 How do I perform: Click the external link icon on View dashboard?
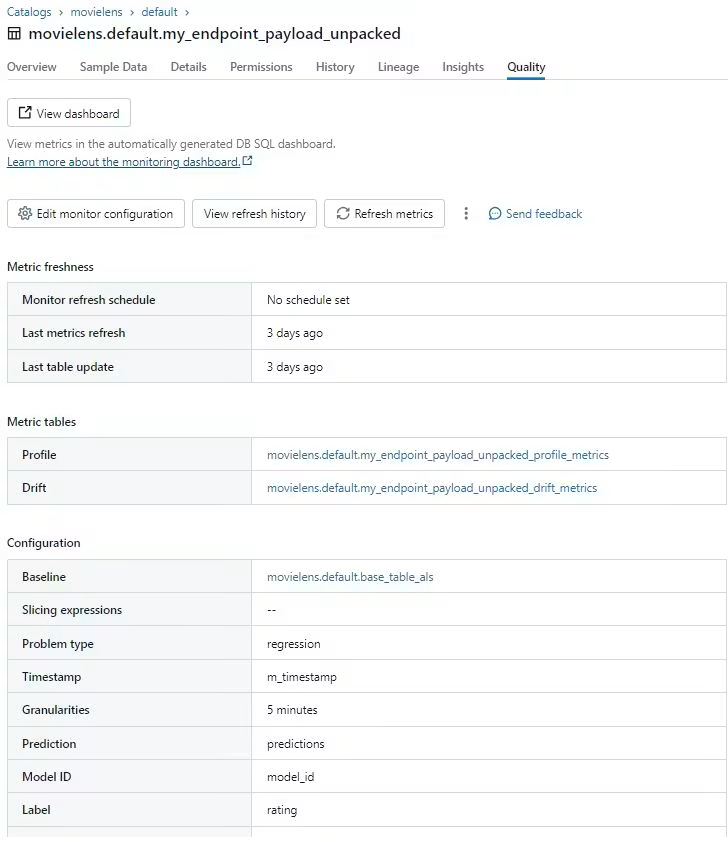(25, 113)
